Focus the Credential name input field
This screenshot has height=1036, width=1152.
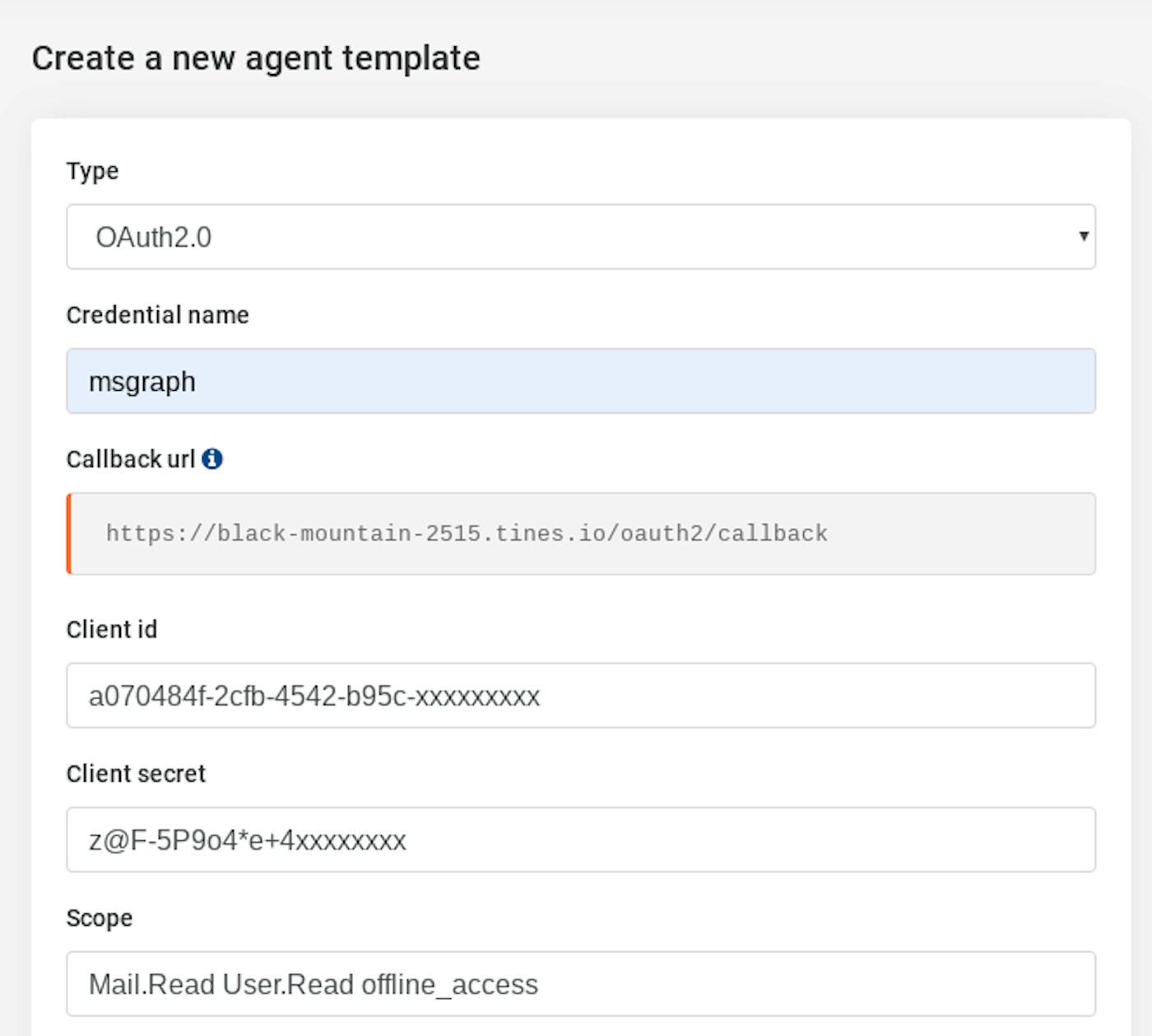[x=580, y=381]
